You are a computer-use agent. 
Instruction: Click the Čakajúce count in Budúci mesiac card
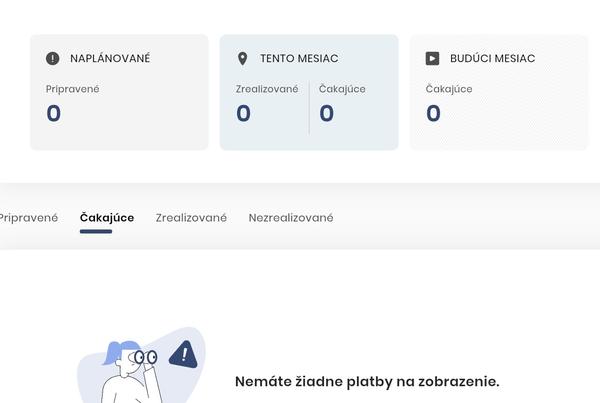coord(433,114)
